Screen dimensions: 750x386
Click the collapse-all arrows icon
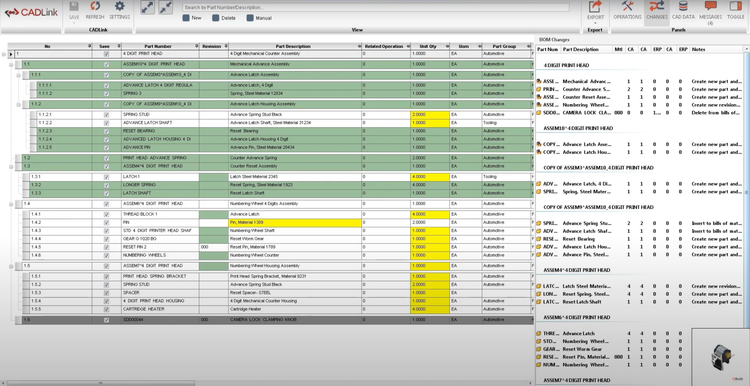pos(165,7)
